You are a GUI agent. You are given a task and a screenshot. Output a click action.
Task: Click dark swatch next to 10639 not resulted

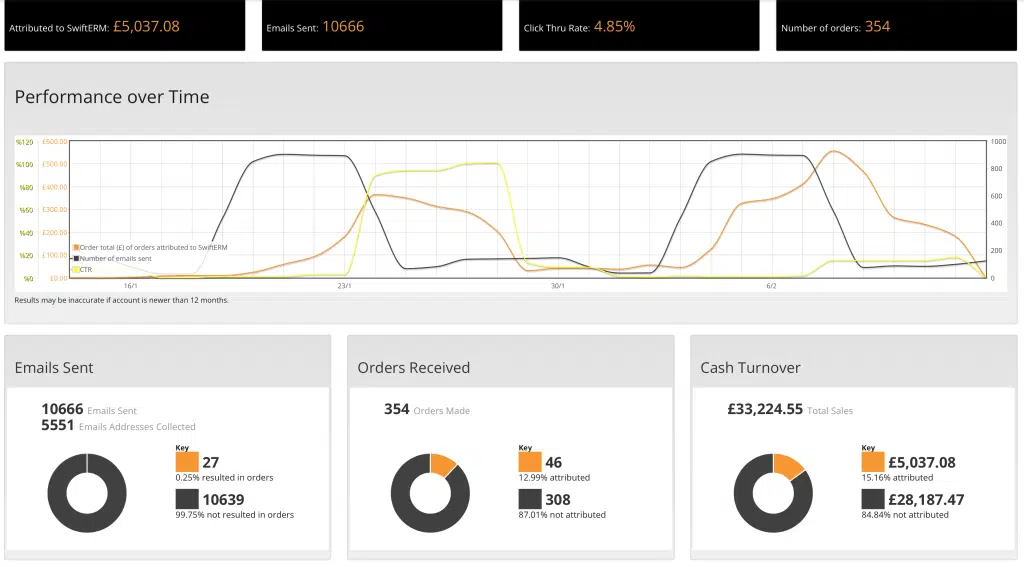pyautogui.click(x=187, y=499)
